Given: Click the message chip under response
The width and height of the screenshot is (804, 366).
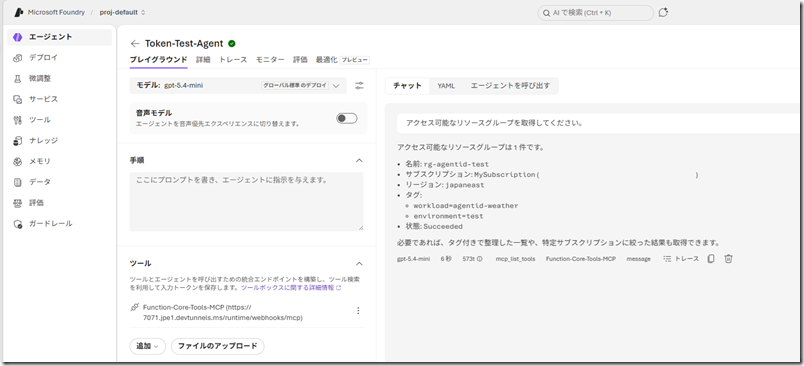Looking at the screenshot, I should [x=638, y=259].
